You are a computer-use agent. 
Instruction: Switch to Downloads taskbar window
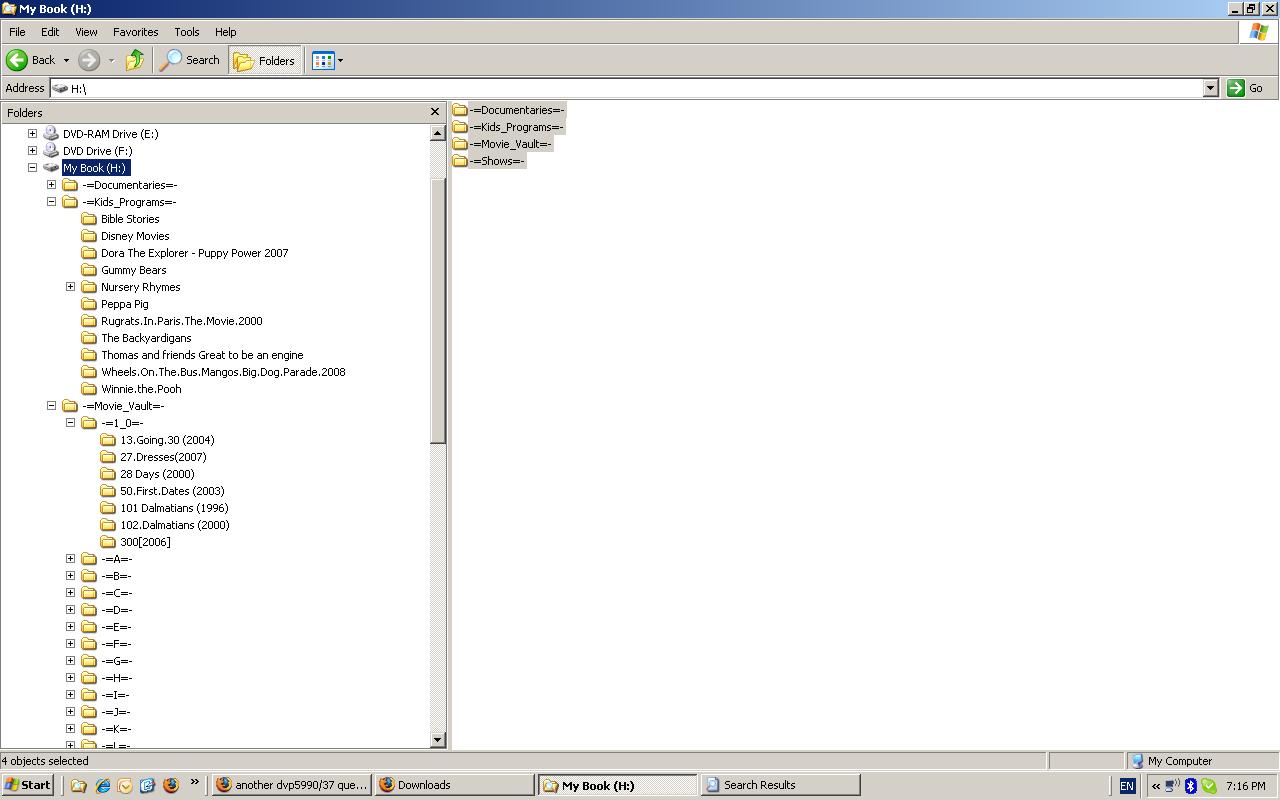455,785
